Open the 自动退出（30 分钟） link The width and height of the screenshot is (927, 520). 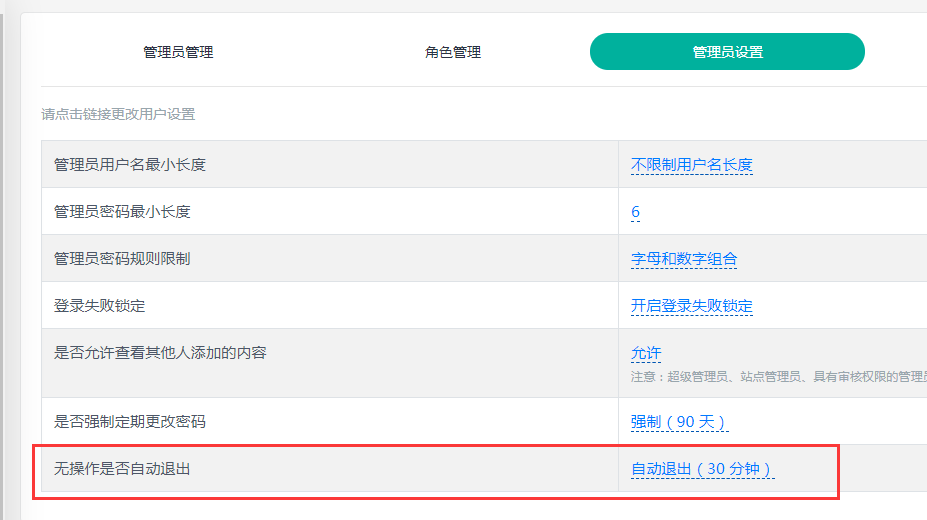pyautogui.click(x=702, y=469)
